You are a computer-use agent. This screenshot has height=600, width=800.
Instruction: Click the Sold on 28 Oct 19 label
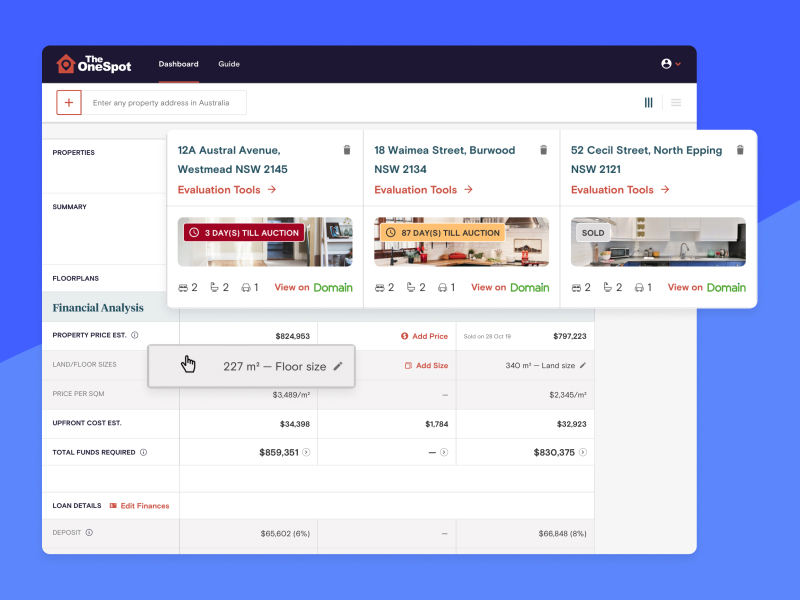(x=487, y=337)
